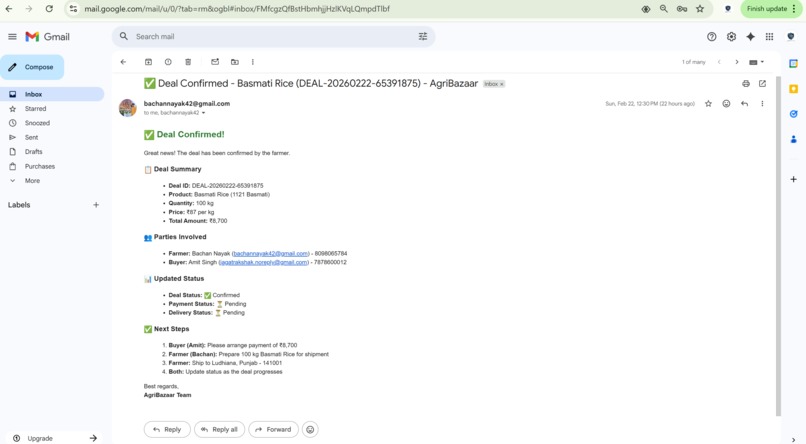Create new label plus button
Image resolution: width=806 pixels, height=444 pixels.
pos(96,205)
